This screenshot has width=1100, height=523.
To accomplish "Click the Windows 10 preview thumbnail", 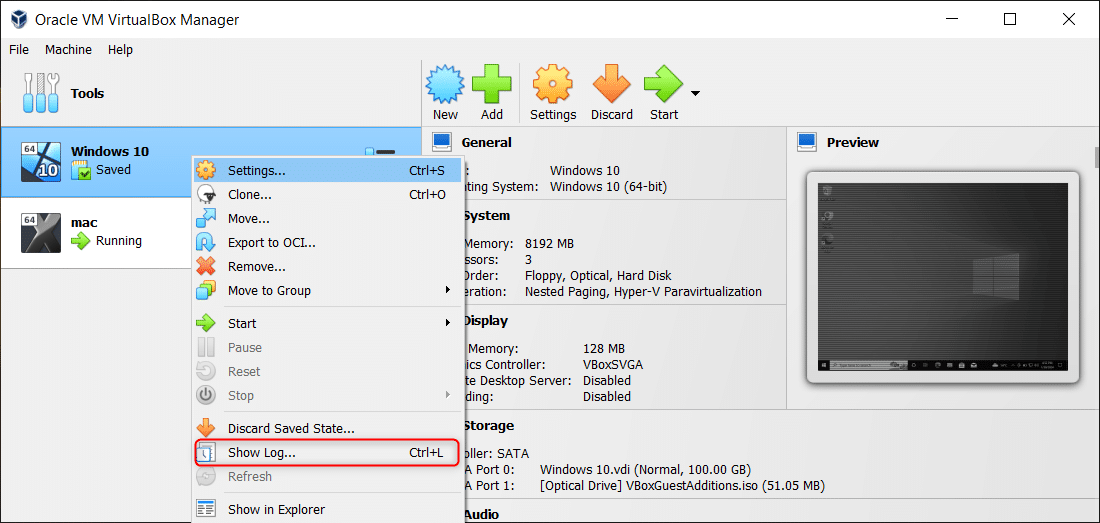I will [942, 277].
